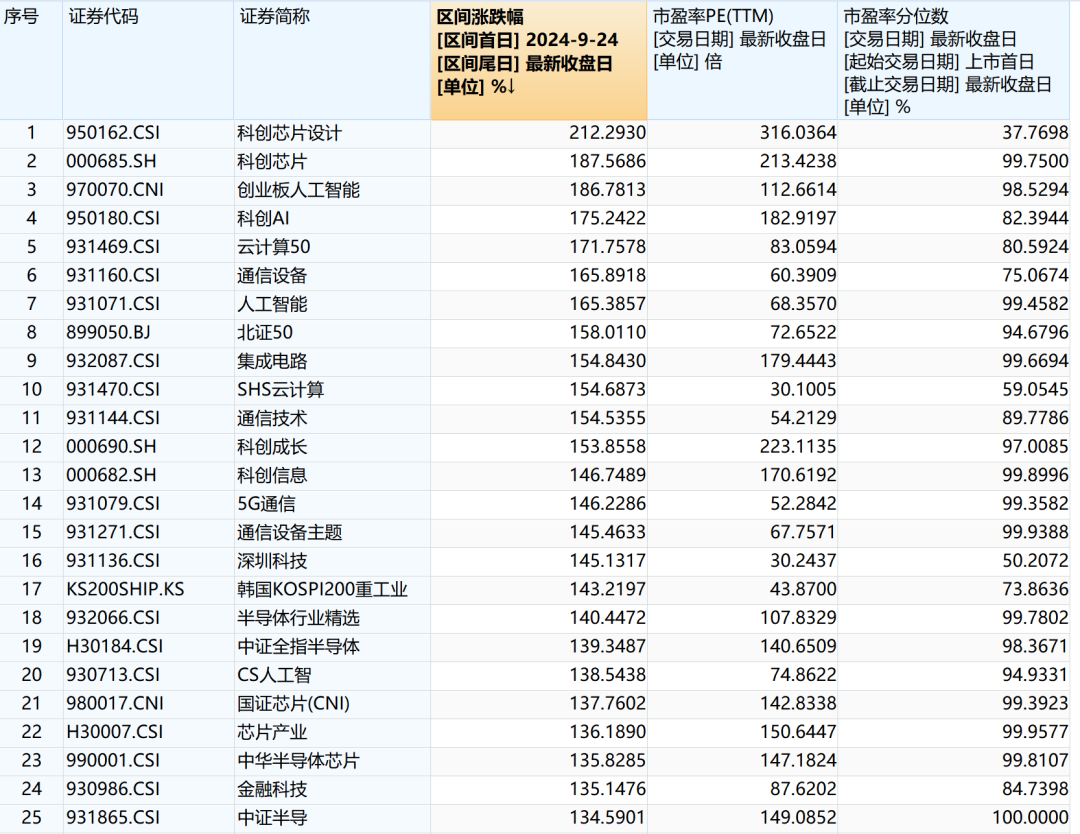Select gain value 138.5438
1080x834 pixels.
point(608,675)
